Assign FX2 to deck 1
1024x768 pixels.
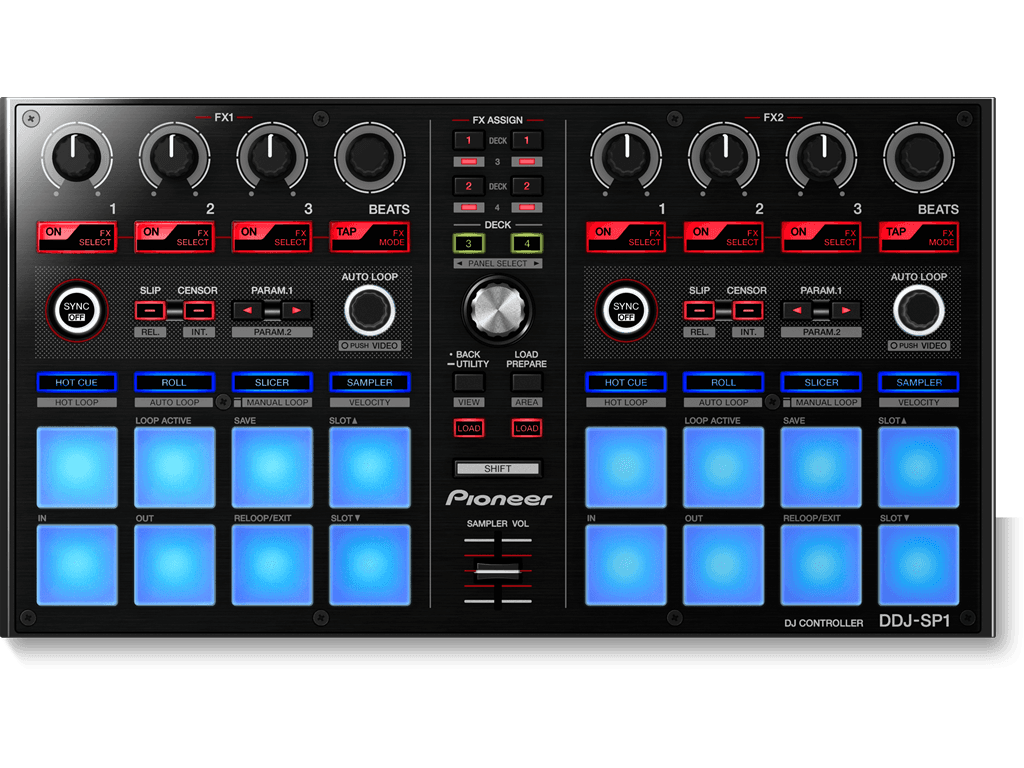pos(526,140)
